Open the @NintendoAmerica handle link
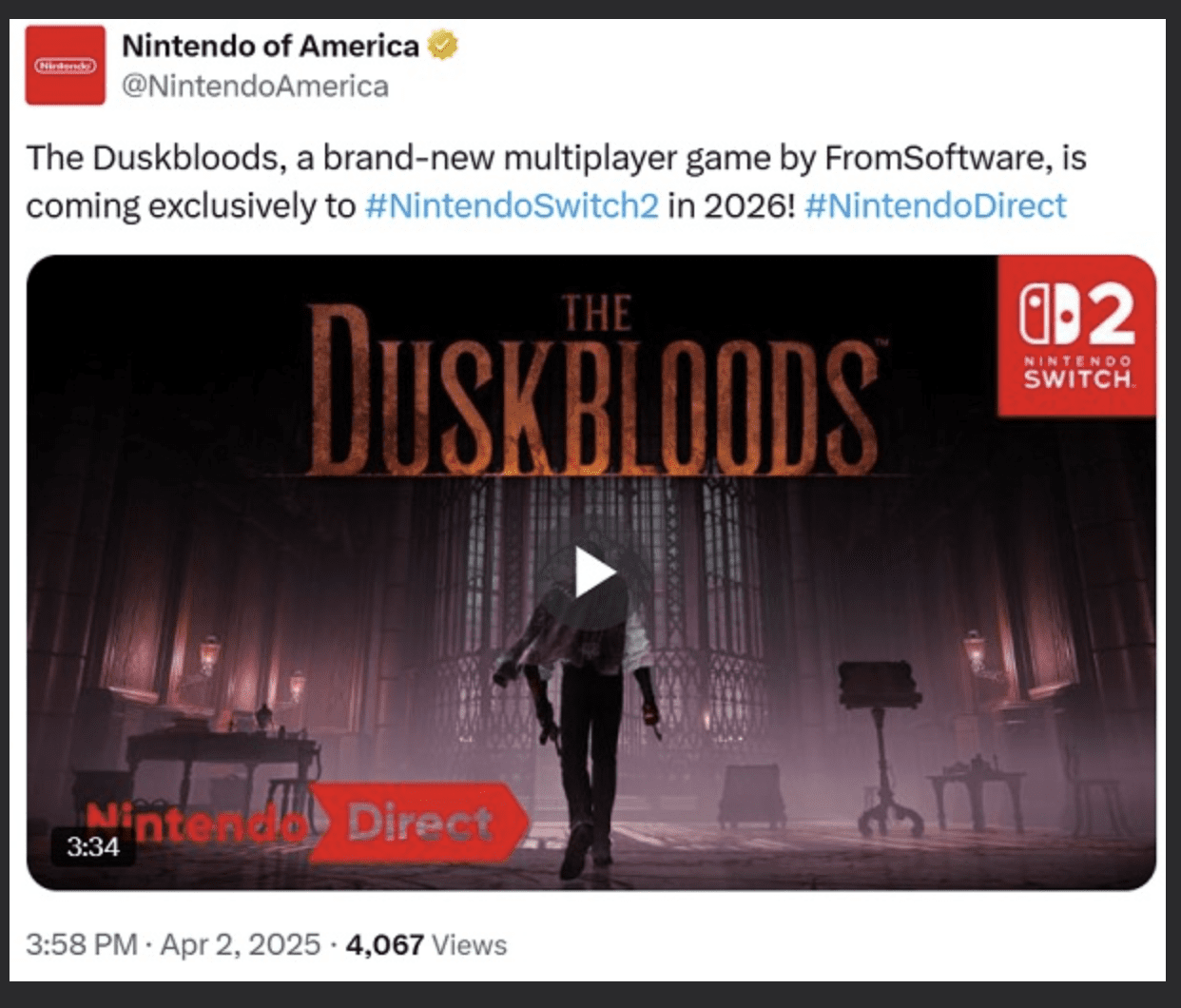 (x=255, y=87)
